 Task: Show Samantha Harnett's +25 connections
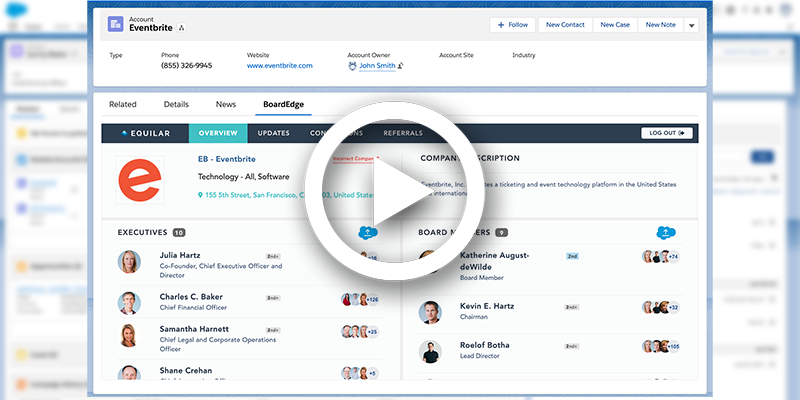372,332
